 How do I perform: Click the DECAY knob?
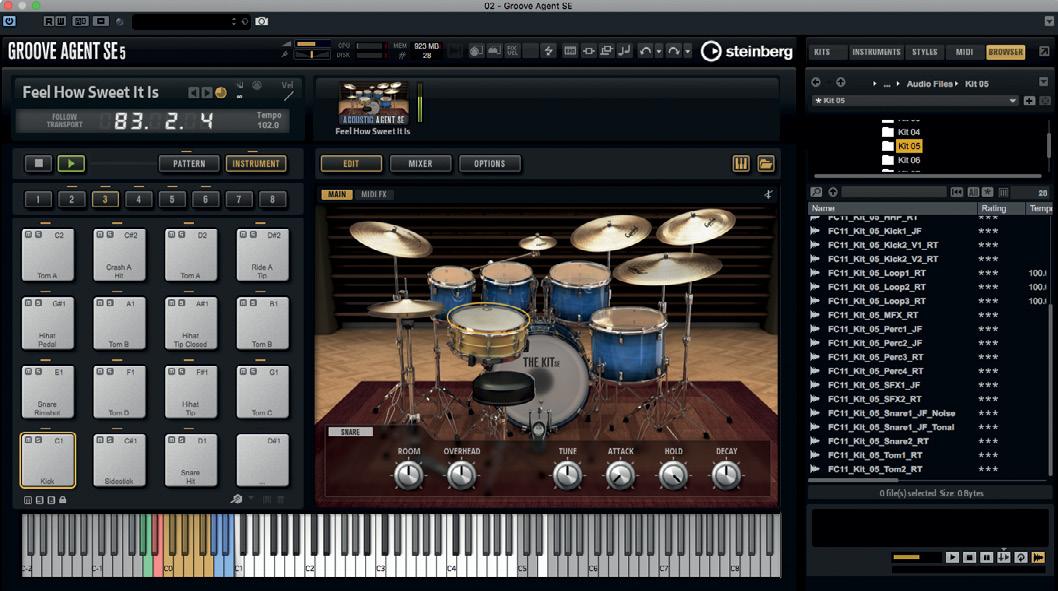pos(727,475)
